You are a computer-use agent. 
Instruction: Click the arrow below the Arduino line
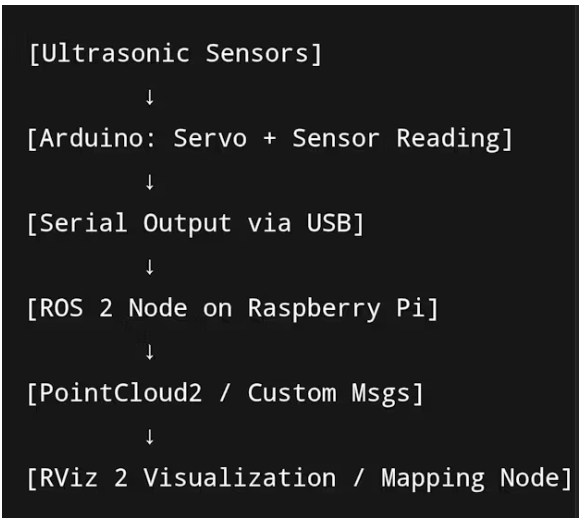point(150,182)
